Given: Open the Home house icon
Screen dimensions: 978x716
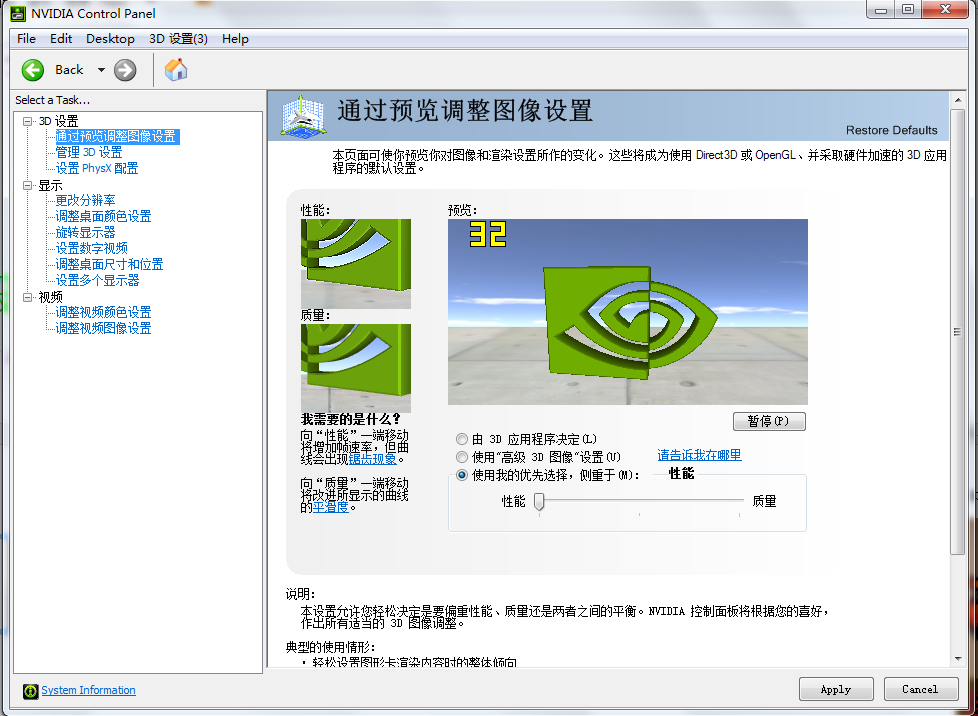Looking at the screenshot, I should (x=176, y=69).
